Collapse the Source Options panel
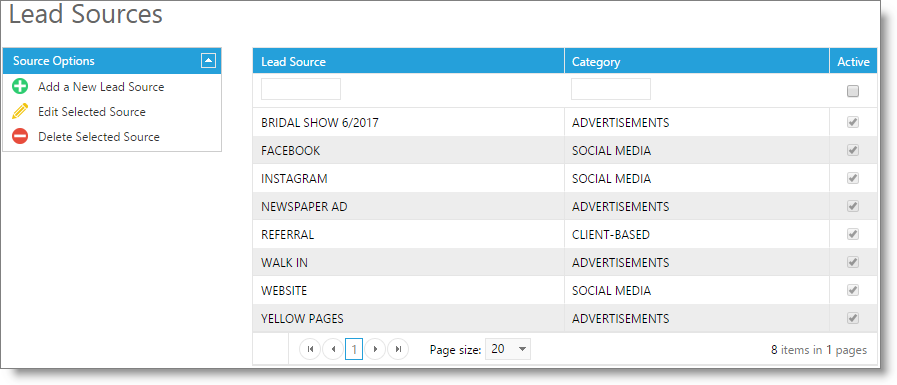This screenshot has height=385, width=897. coord(208,61)
